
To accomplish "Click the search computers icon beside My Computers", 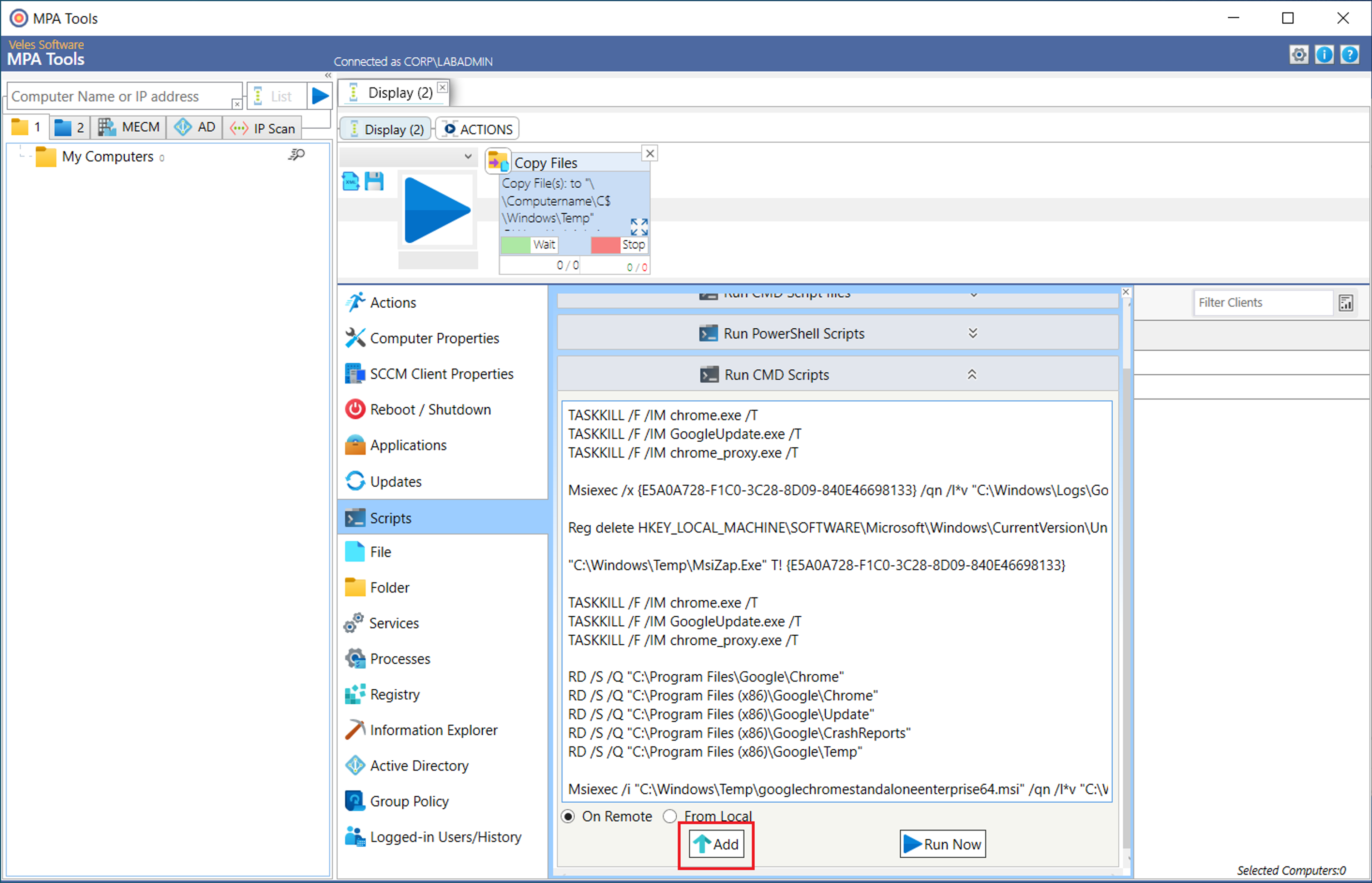I will click(x=297, y=155).
